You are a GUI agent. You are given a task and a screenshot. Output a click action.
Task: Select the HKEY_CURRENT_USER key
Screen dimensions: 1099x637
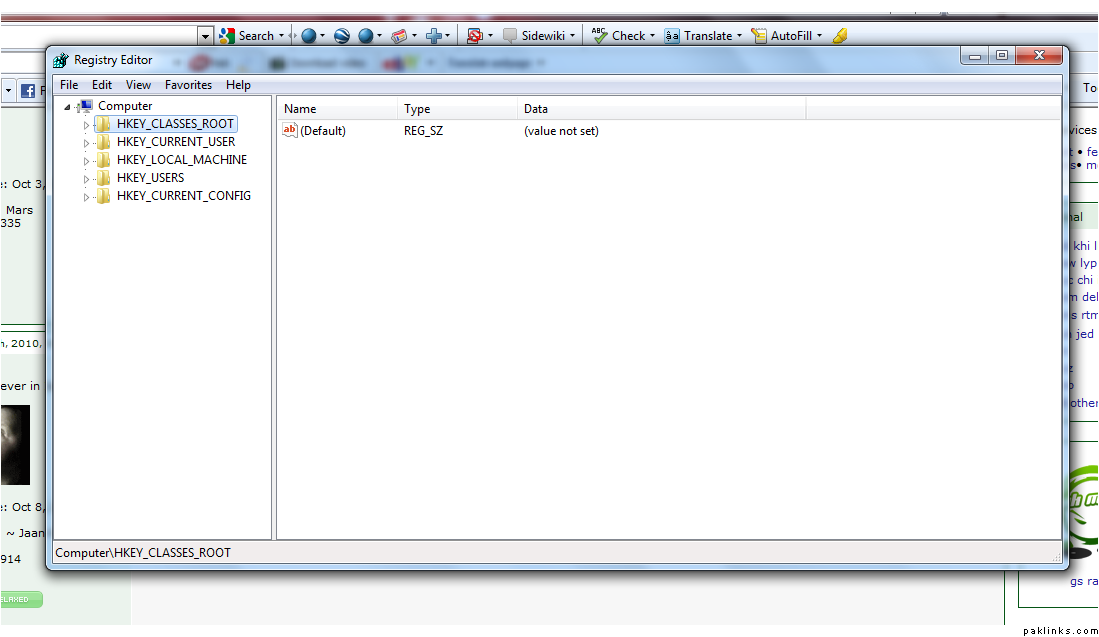[x=175, y=142]
